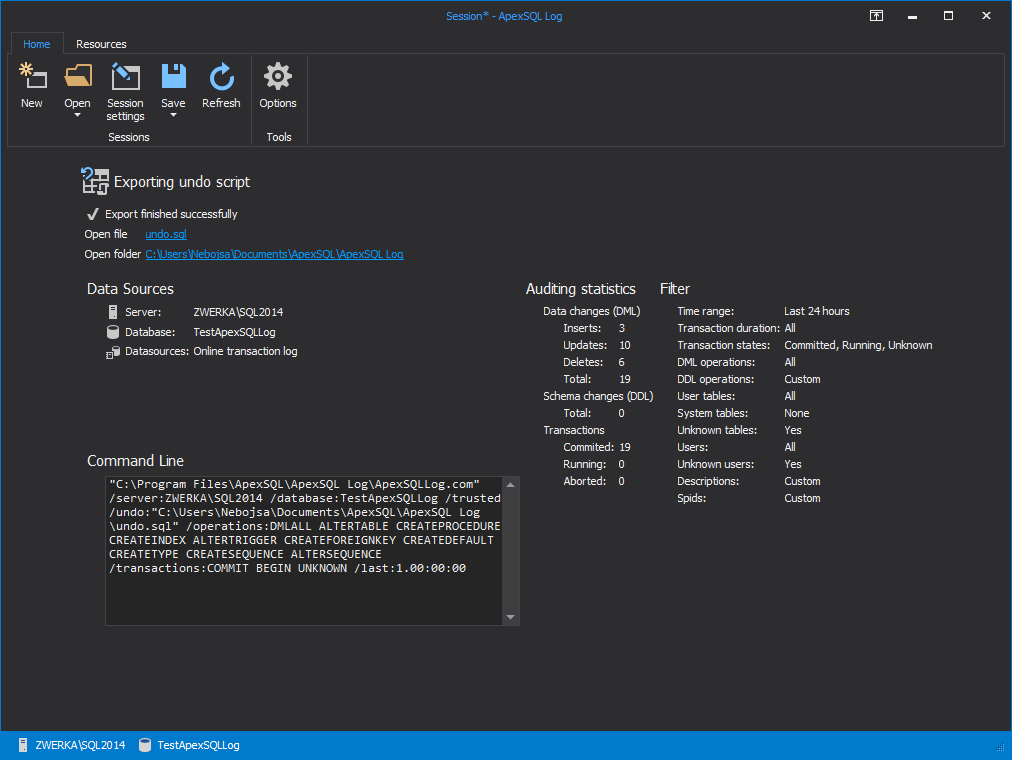The image size is (1012, 760).
Task: Switch to the Resources tab
Action: [101, 44]
